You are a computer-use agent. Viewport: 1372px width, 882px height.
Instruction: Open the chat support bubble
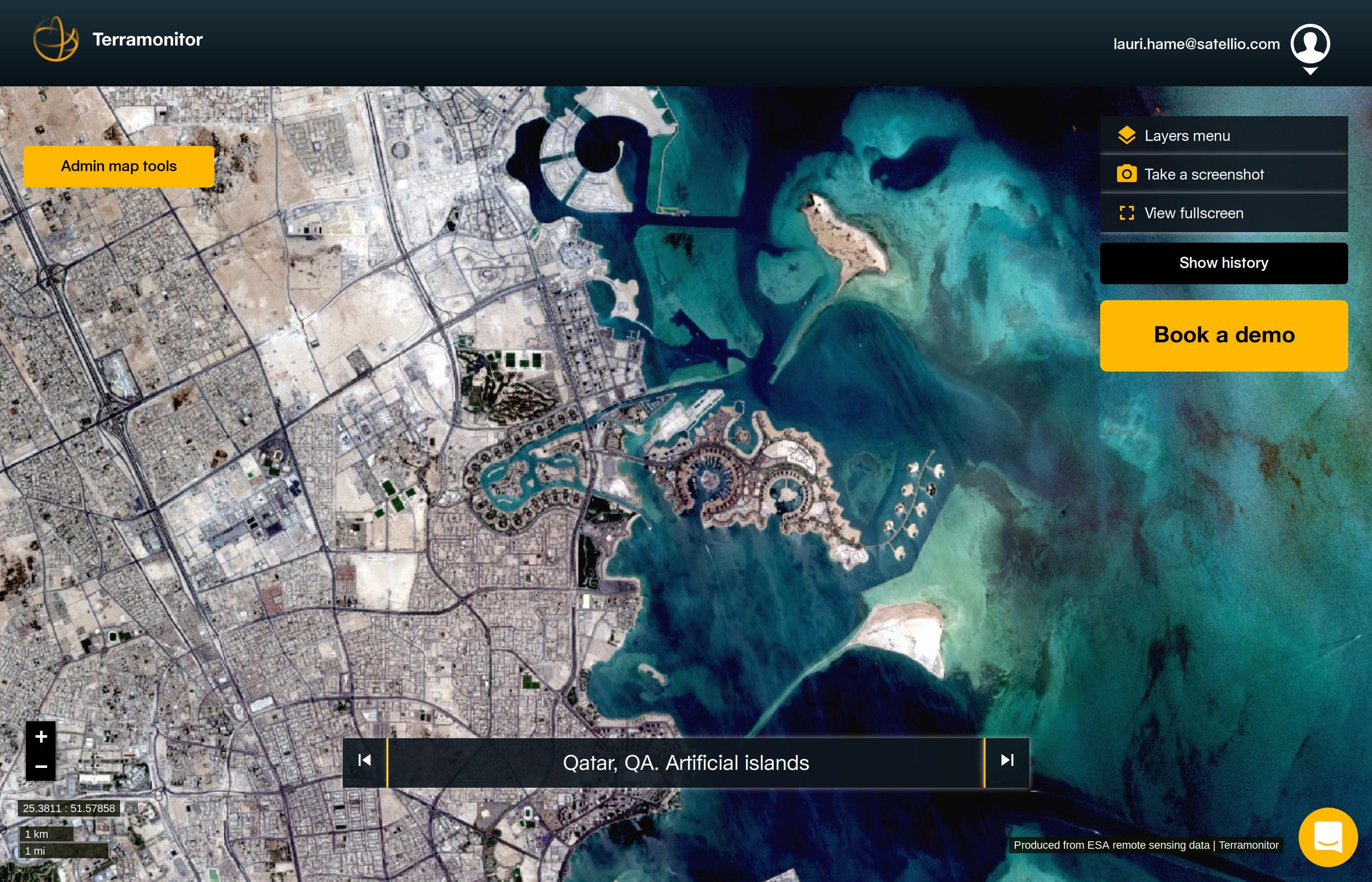pyautogui.click(x=1328, y=837)
